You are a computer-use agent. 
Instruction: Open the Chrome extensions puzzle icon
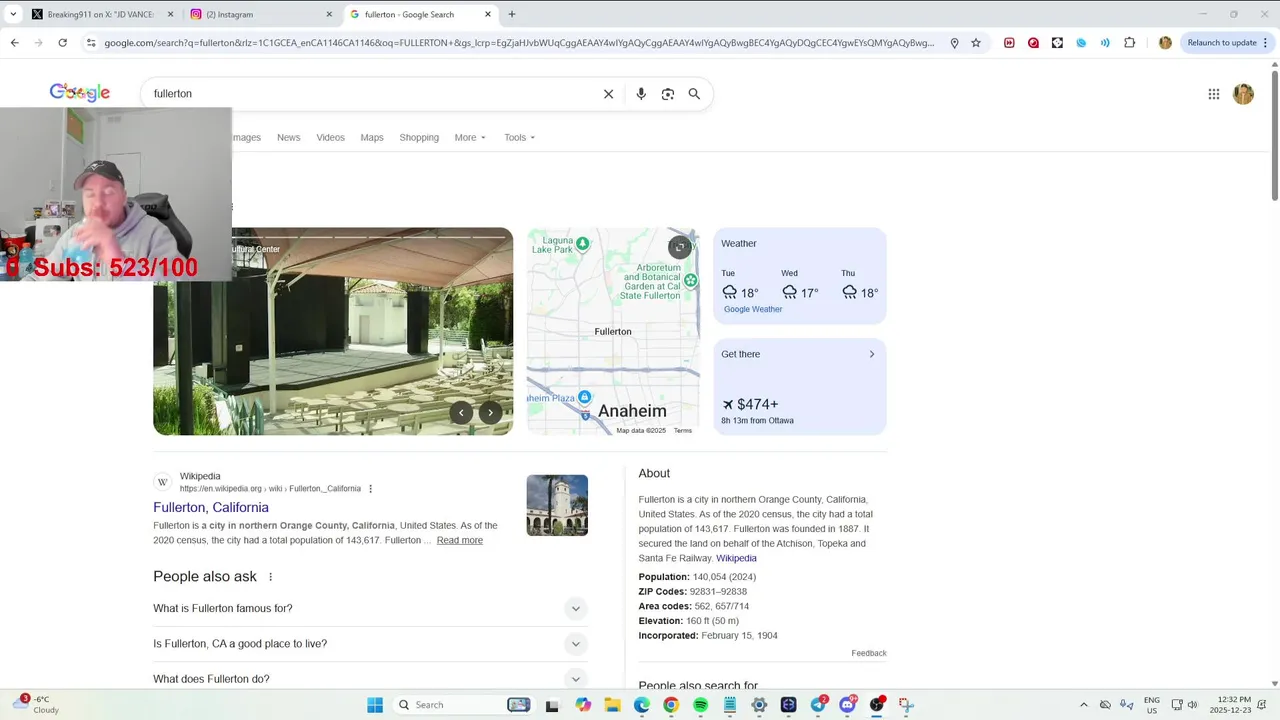pyautogui.click(x=1129, y=43)
